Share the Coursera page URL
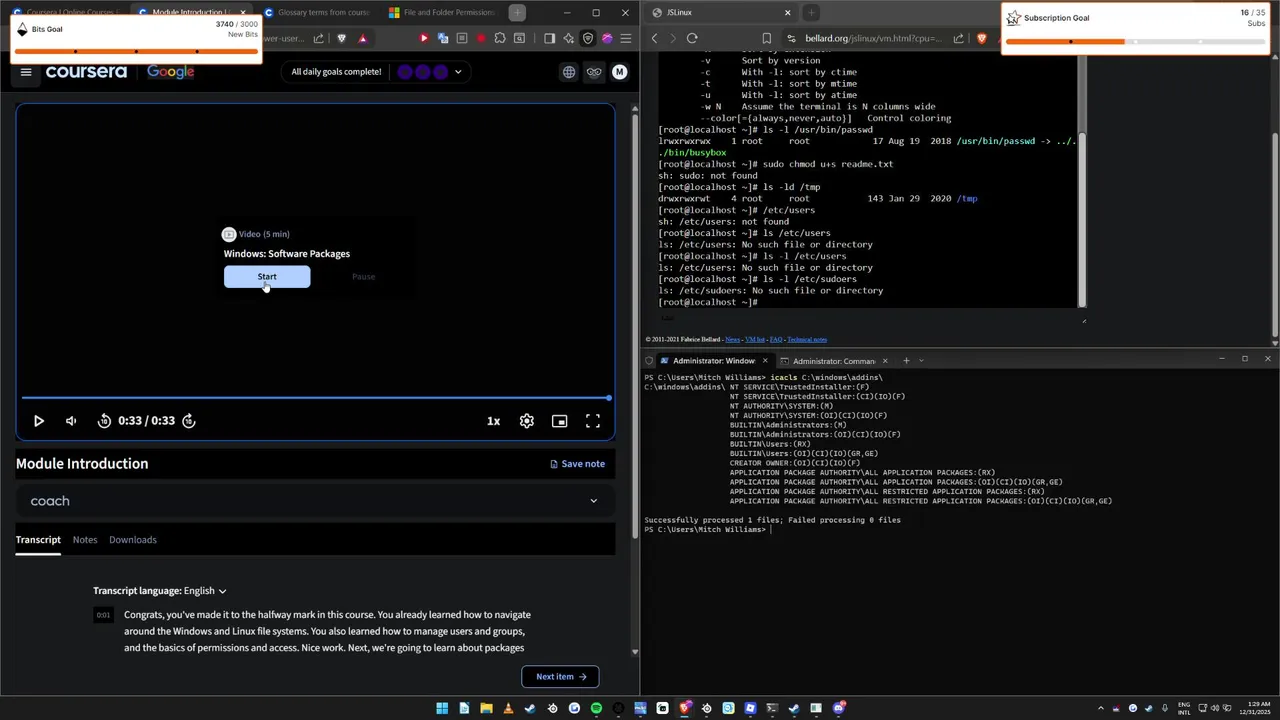Viewport: 1280px width, 720px height. 318,39
